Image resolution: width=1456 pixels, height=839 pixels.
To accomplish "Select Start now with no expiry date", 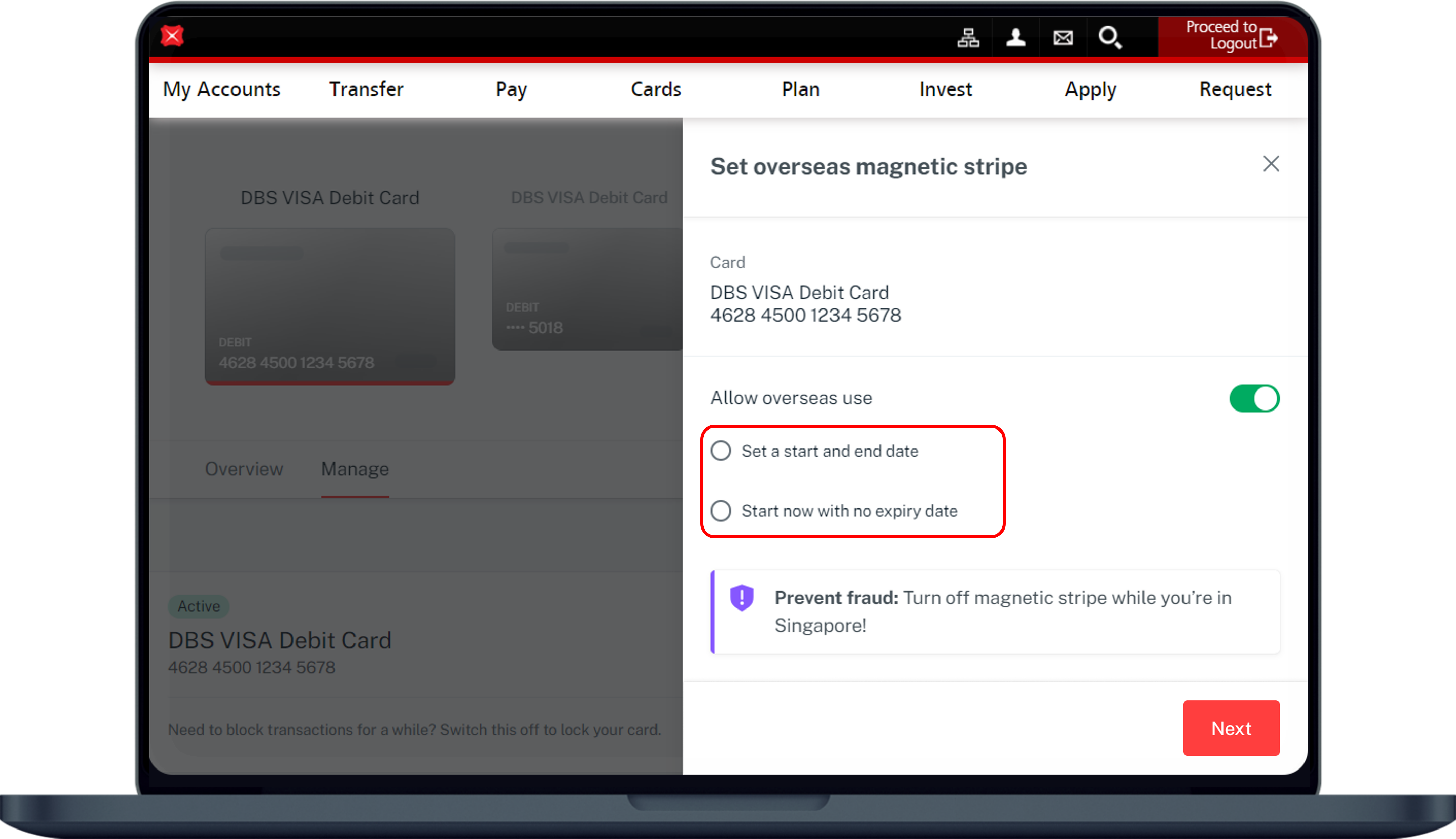I will click(721, 511).
